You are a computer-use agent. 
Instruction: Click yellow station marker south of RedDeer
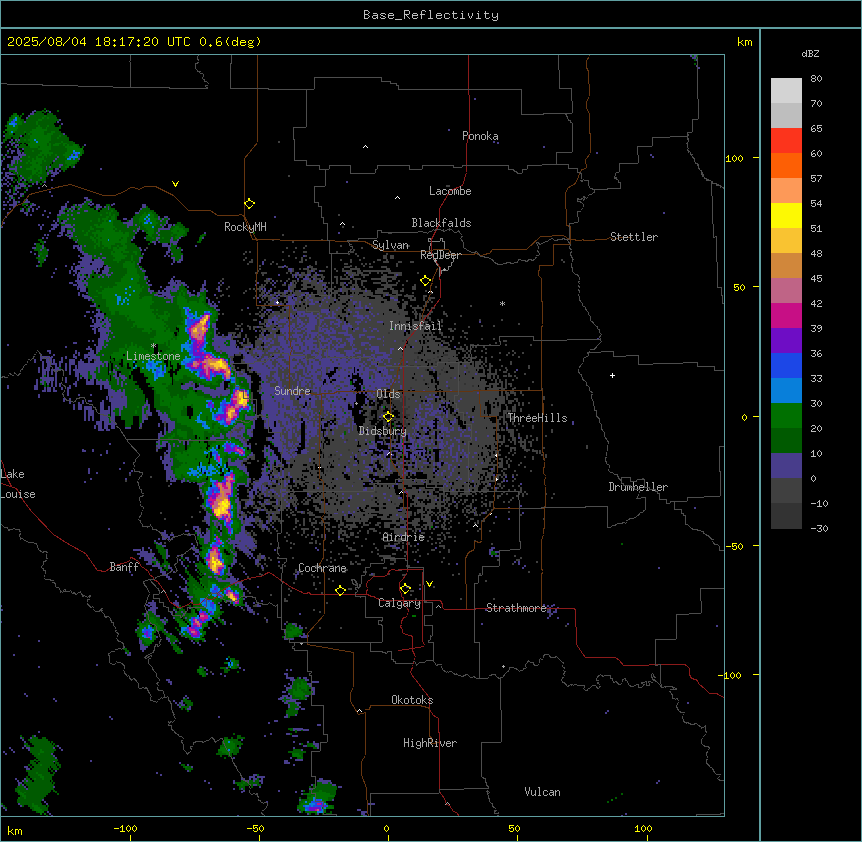(x=426, y=281)
